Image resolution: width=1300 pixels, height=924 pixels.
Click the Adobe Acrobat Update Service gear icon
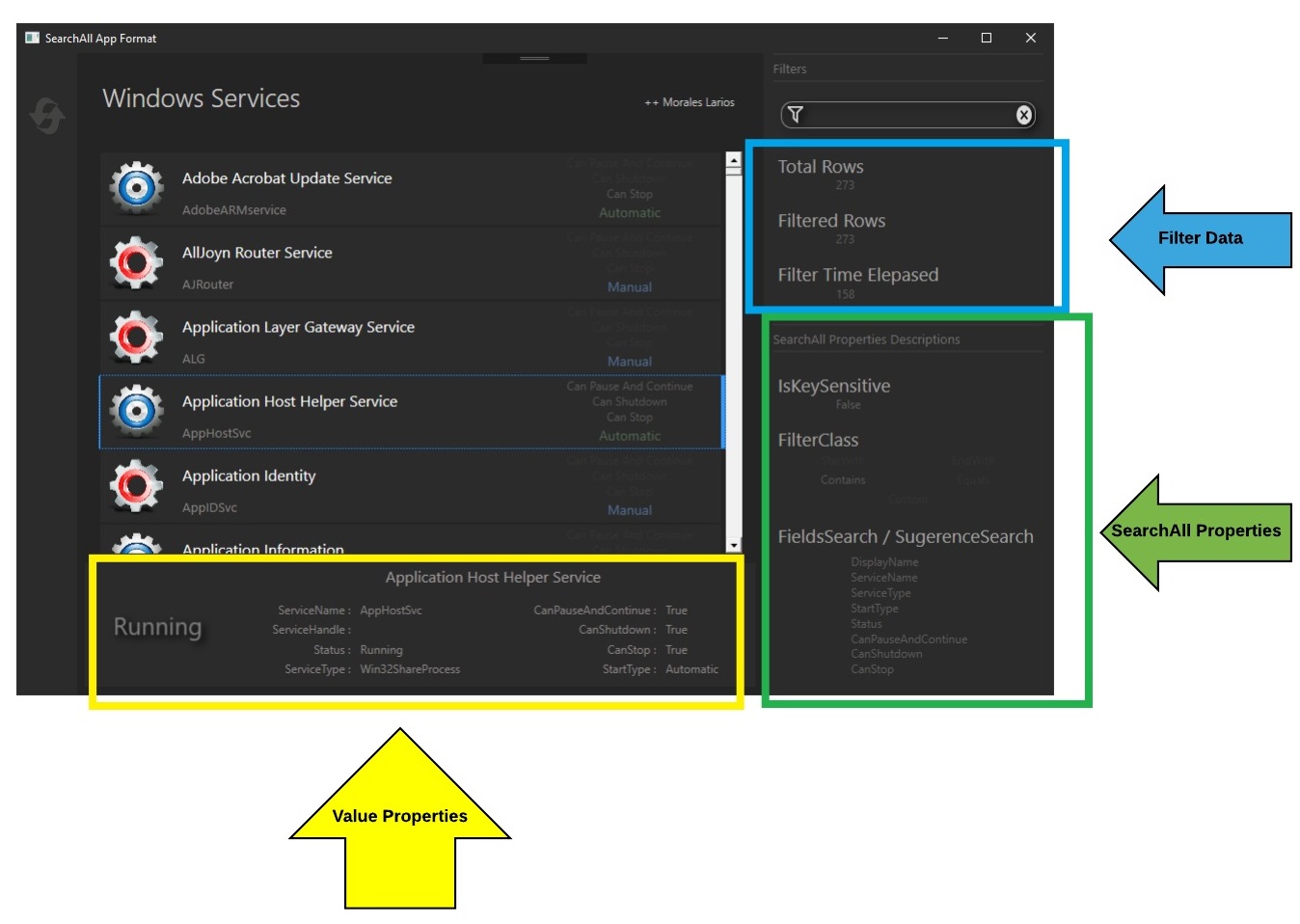click(x=136, y=188)
